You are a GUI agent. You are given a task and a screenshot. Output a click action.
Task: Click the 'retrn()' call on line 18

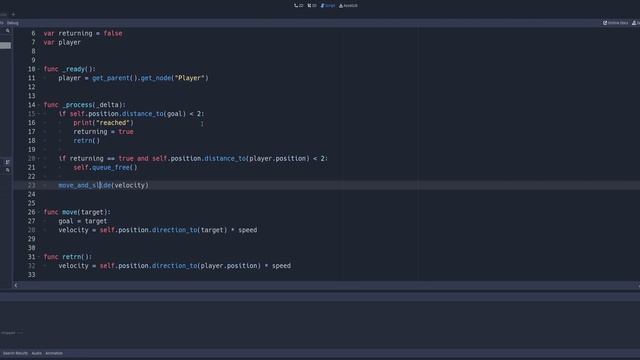(x=87, y=141)
